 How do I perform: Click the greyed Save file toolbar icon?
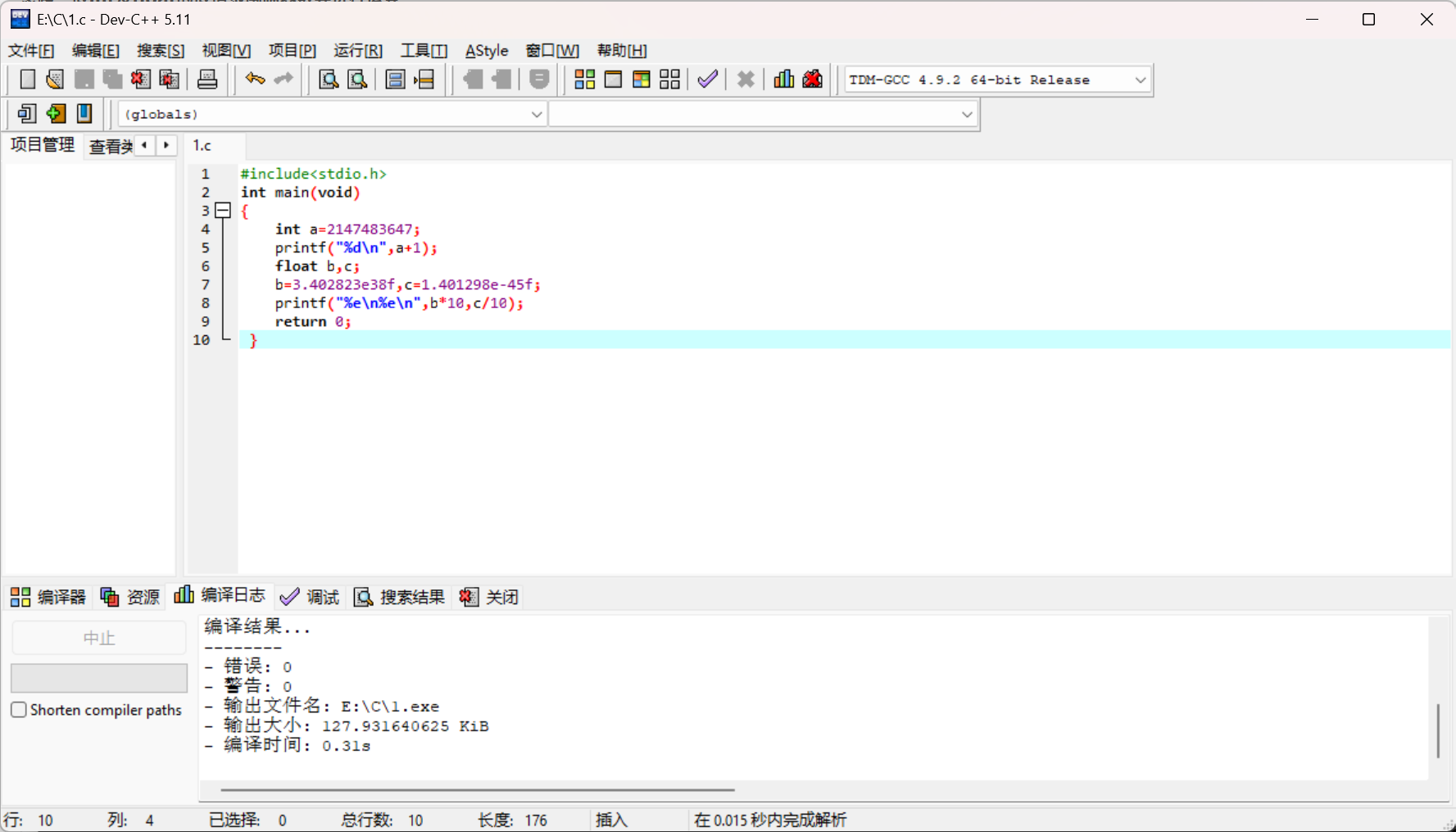84,80
